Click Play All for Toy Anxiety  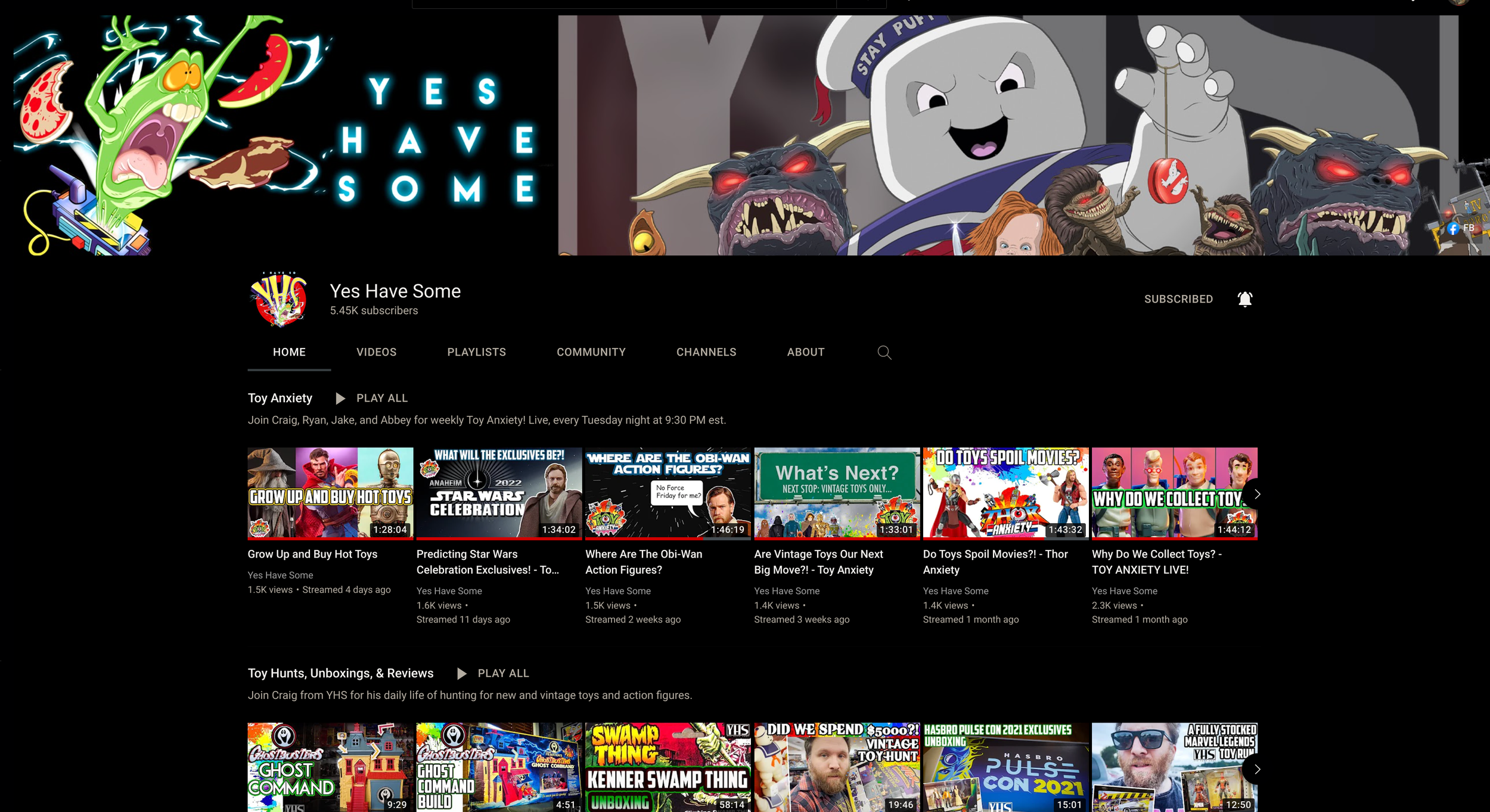coord(381,399)
